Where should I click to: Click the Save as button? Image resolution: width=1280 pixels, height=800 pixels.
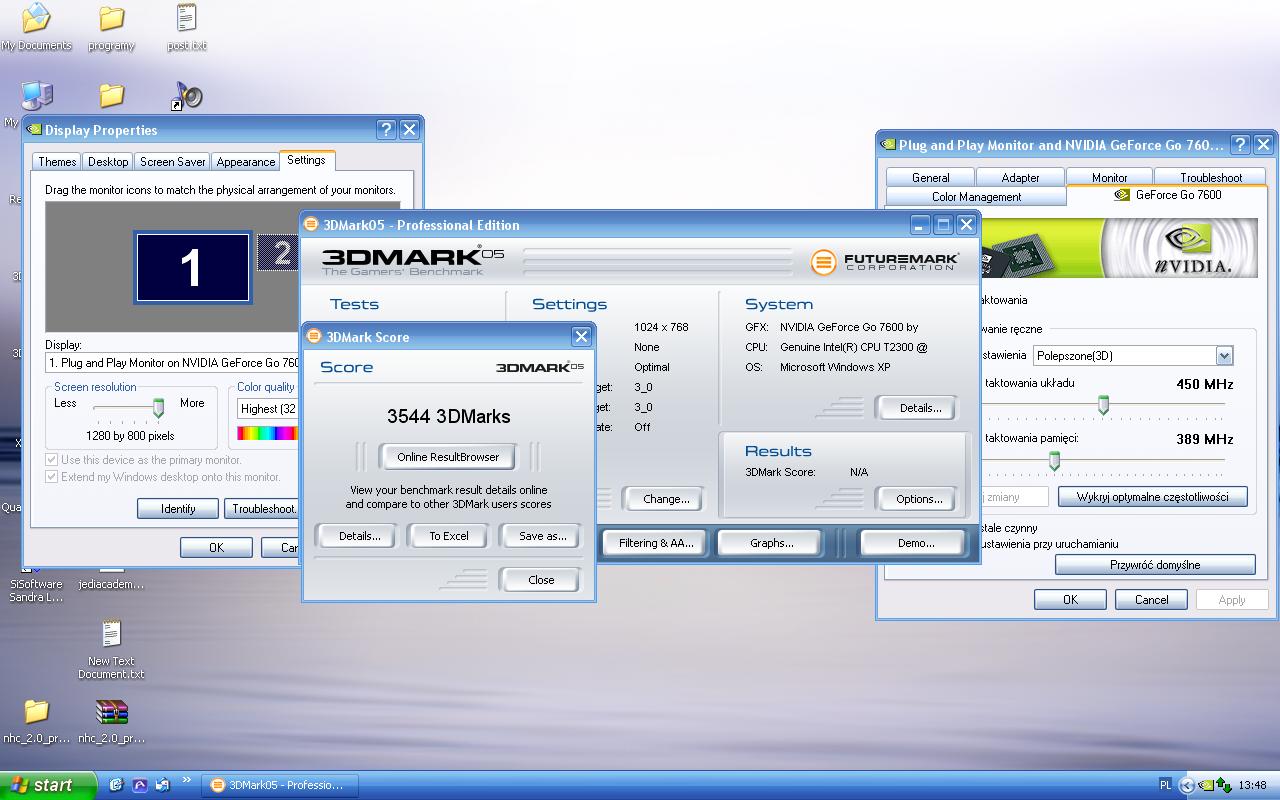(543, 536)
